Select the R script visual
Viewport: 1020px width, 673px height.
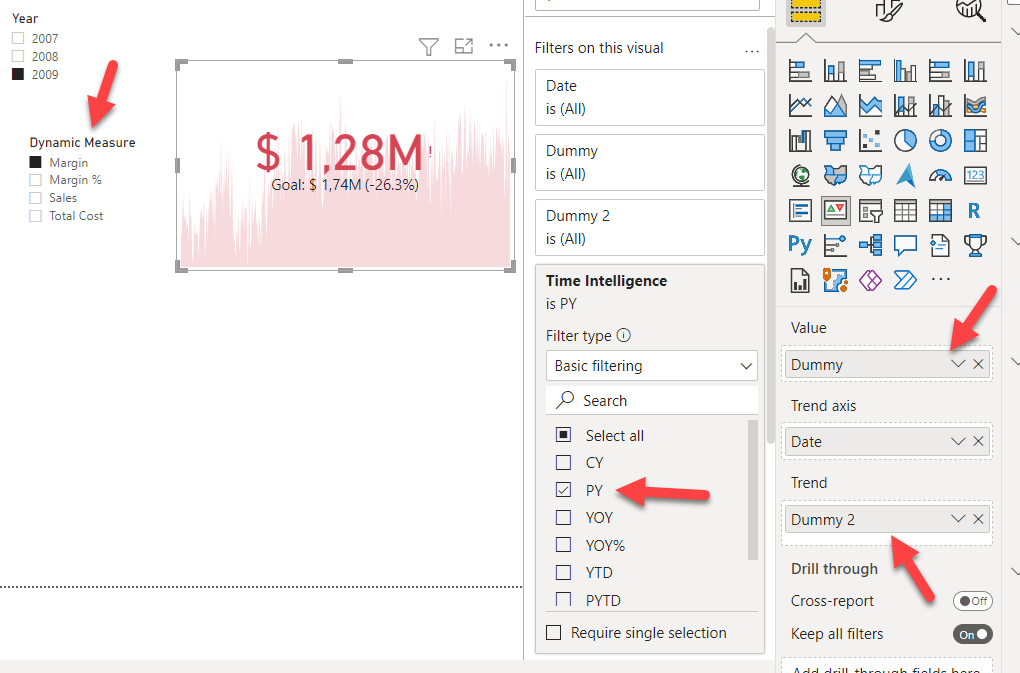click(x=976, y=211)
